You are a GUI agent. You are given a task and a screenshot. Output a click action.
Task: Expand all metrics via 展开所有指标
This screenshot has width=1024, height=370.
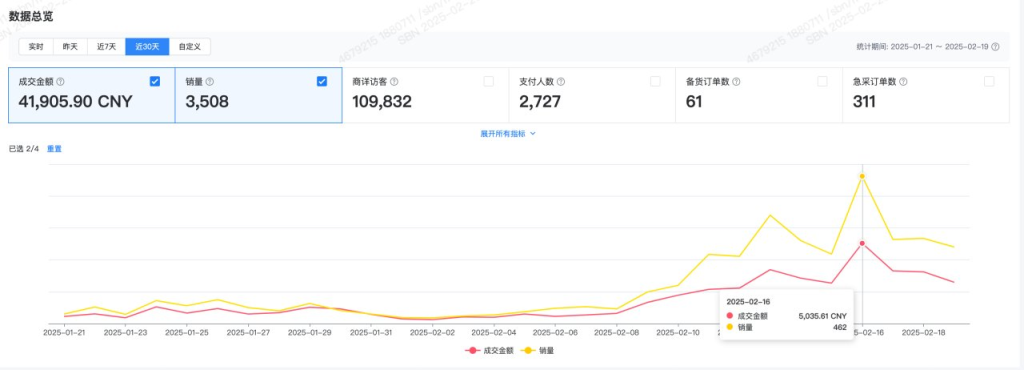click(508, 133)
